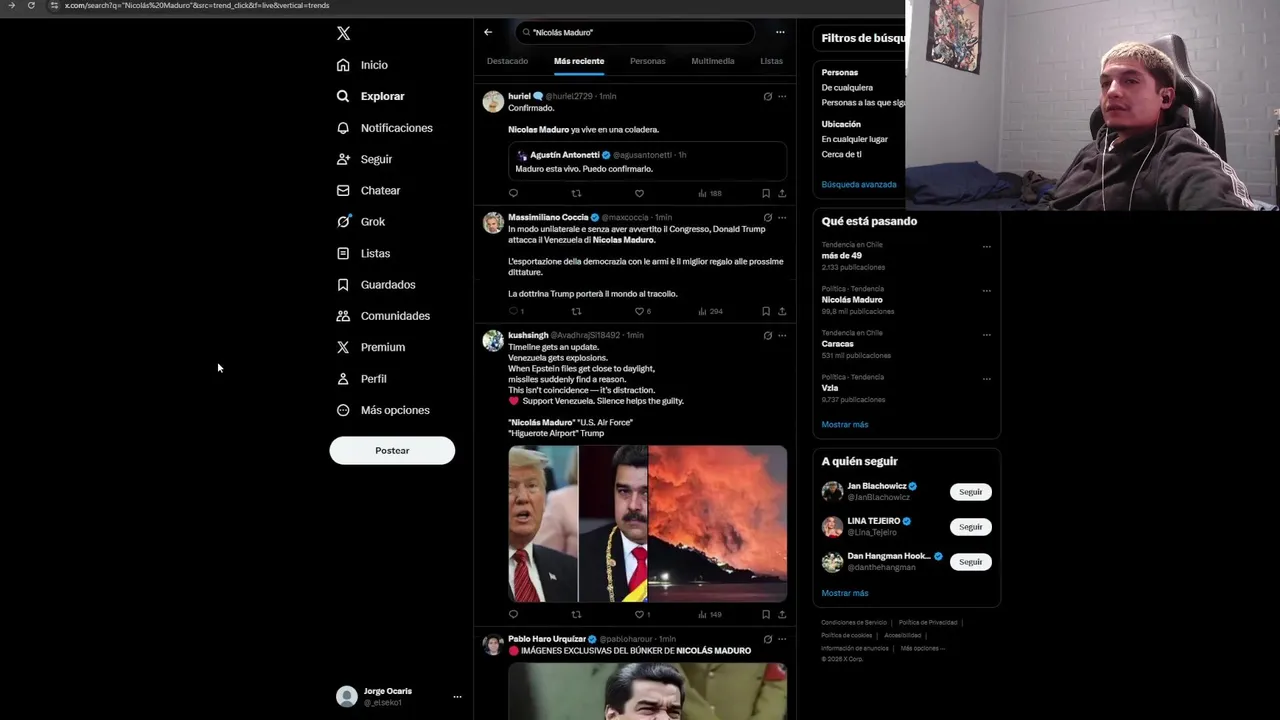
Task: Click the browser address bar URL
Action: tap(197, 5)
